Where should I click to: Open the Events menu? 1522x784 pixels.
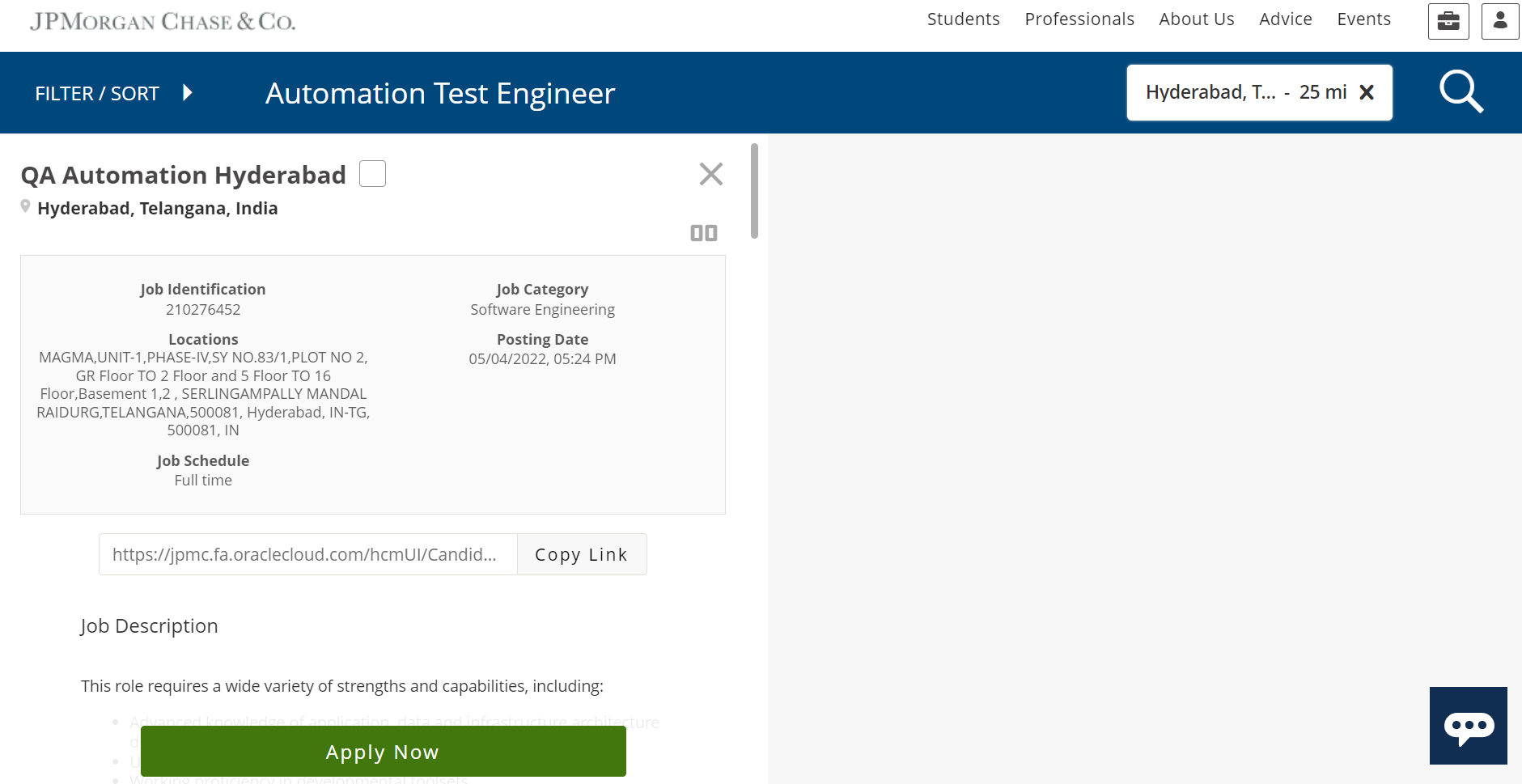pos(1363,19)
